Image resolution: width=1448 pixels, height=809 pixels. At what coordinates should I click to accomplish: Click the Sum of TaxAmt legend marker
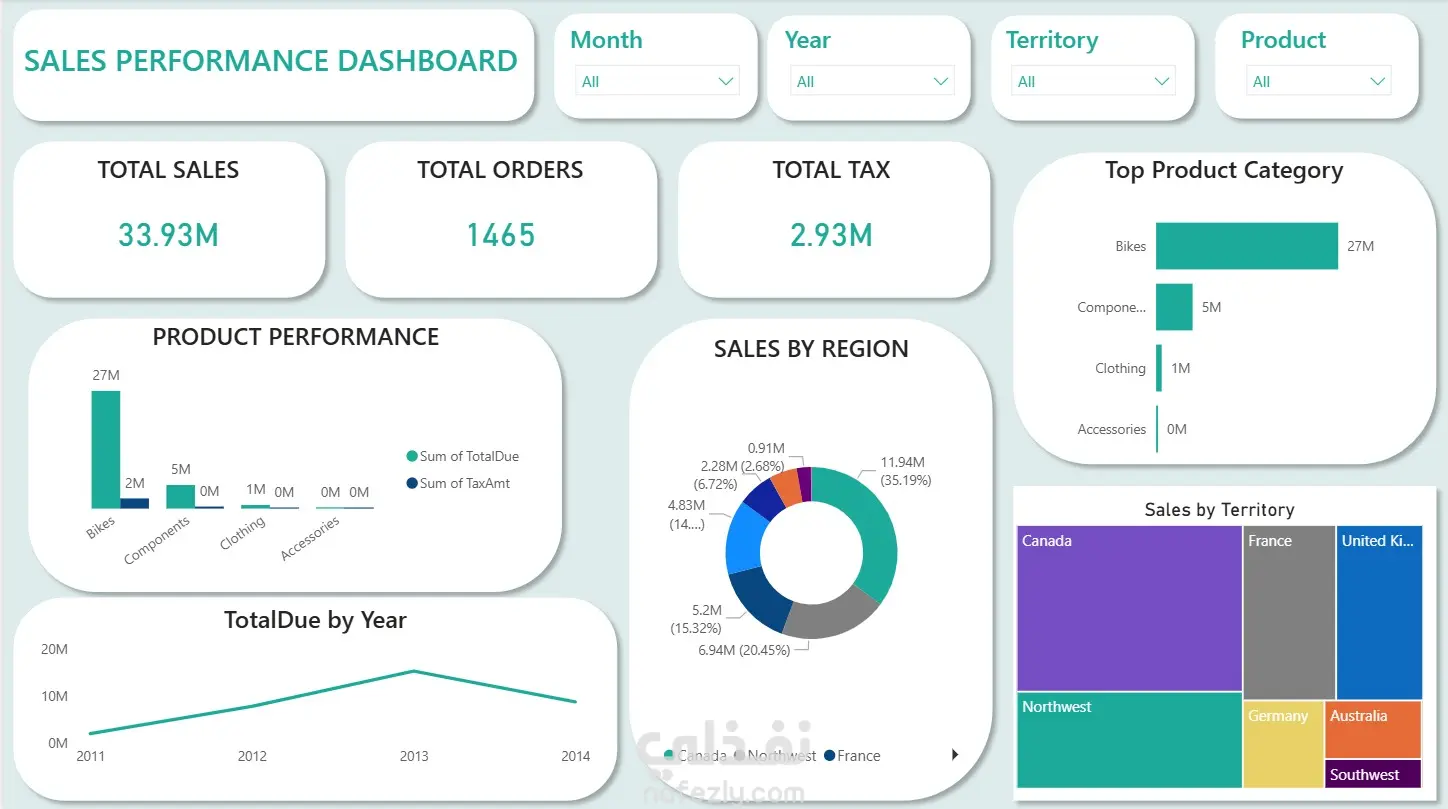coord(411,483)
